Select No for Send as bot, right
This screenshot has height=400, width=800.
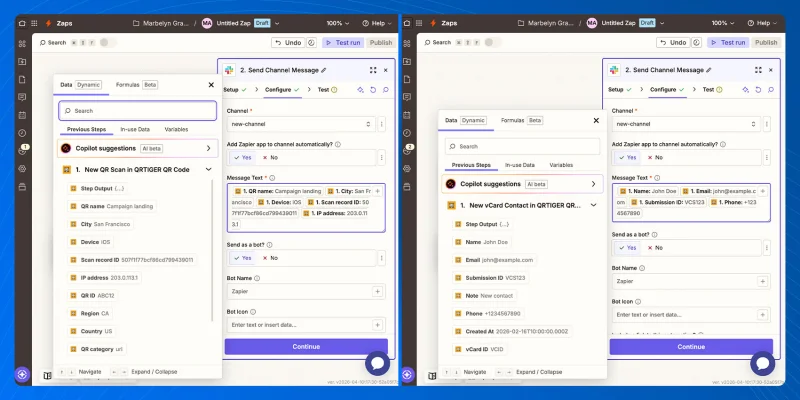click(655, 248)
